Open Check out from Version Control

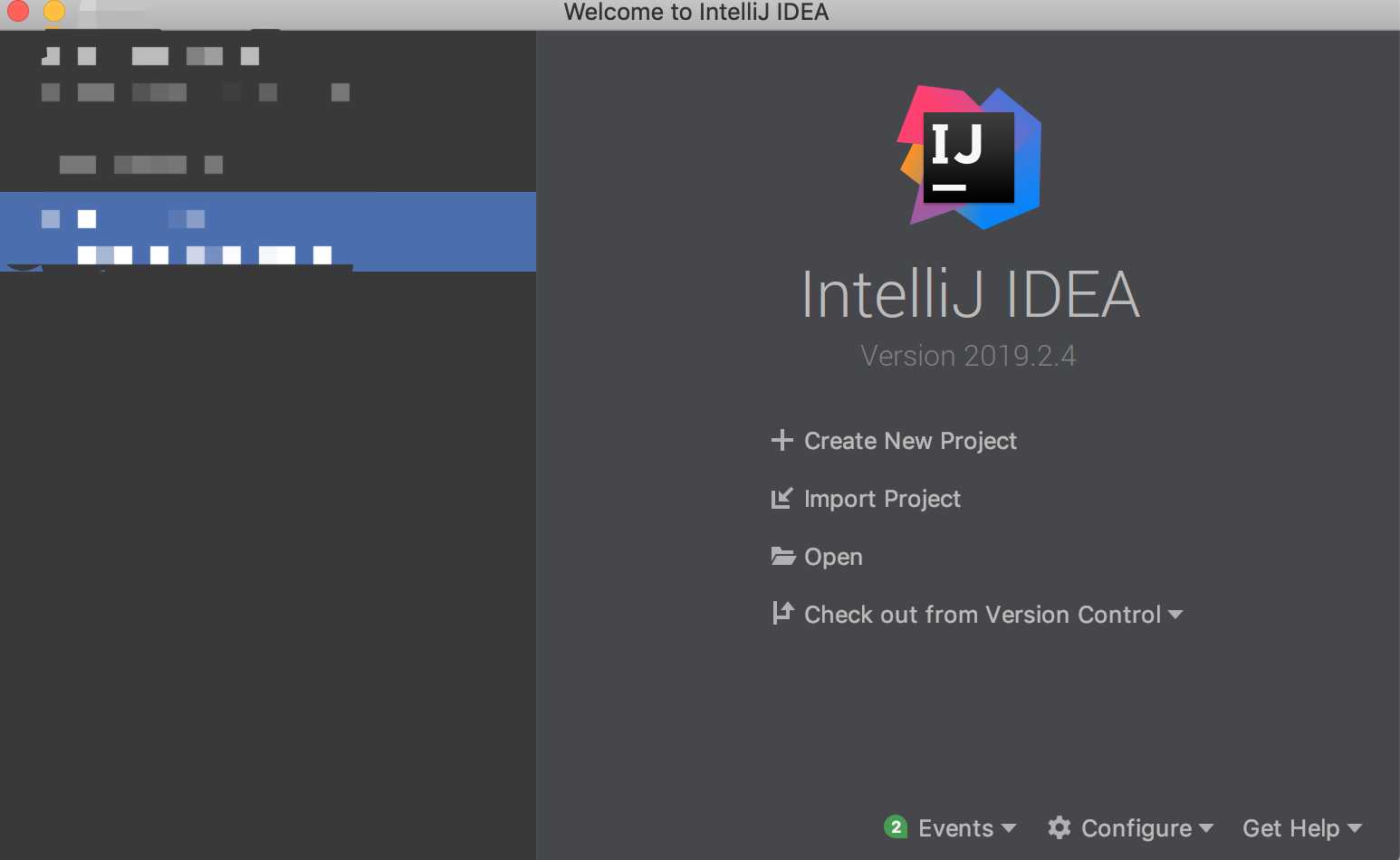tap(983, 615)
